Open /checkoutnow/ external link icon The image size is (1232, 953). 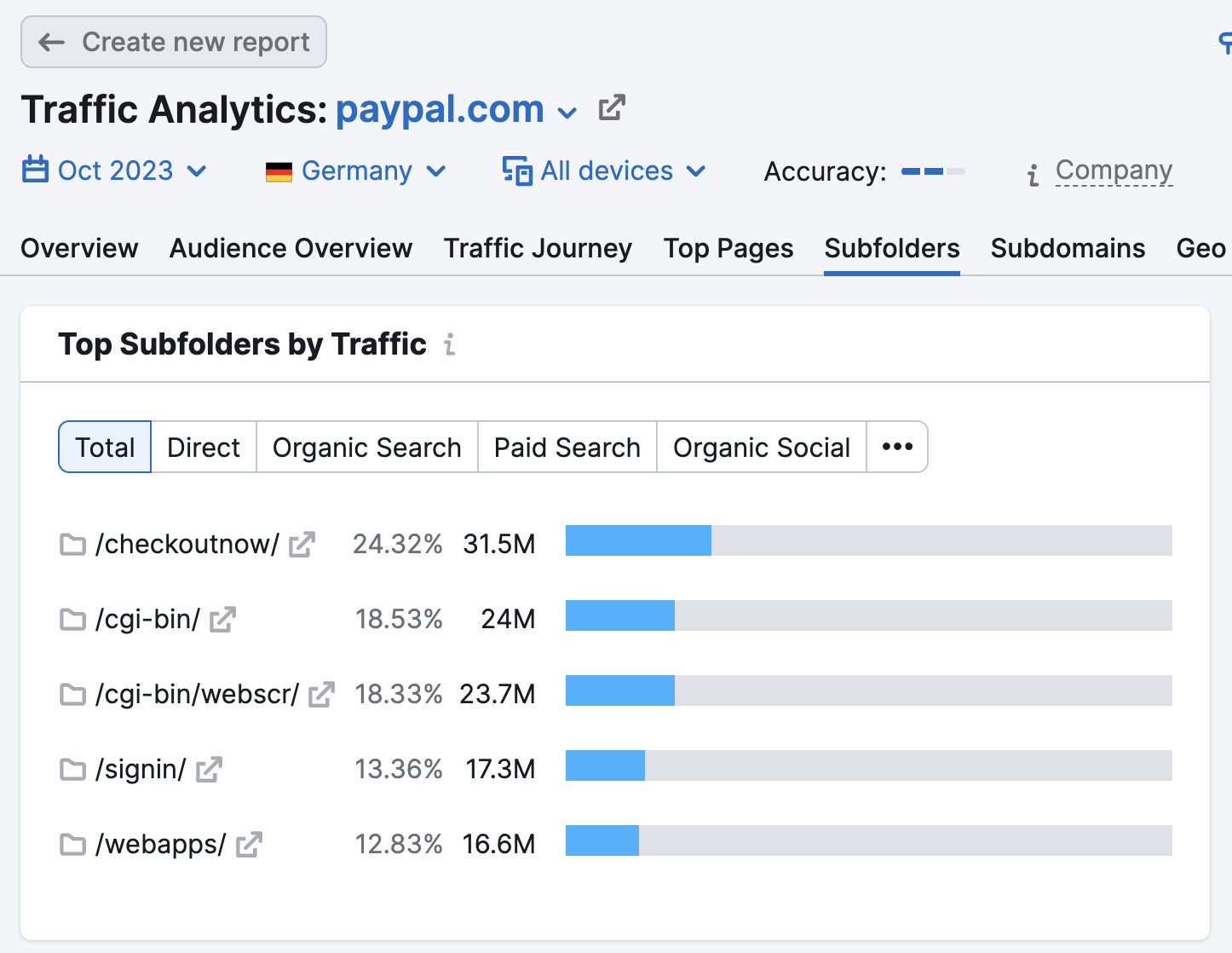[x=302, y=545]
